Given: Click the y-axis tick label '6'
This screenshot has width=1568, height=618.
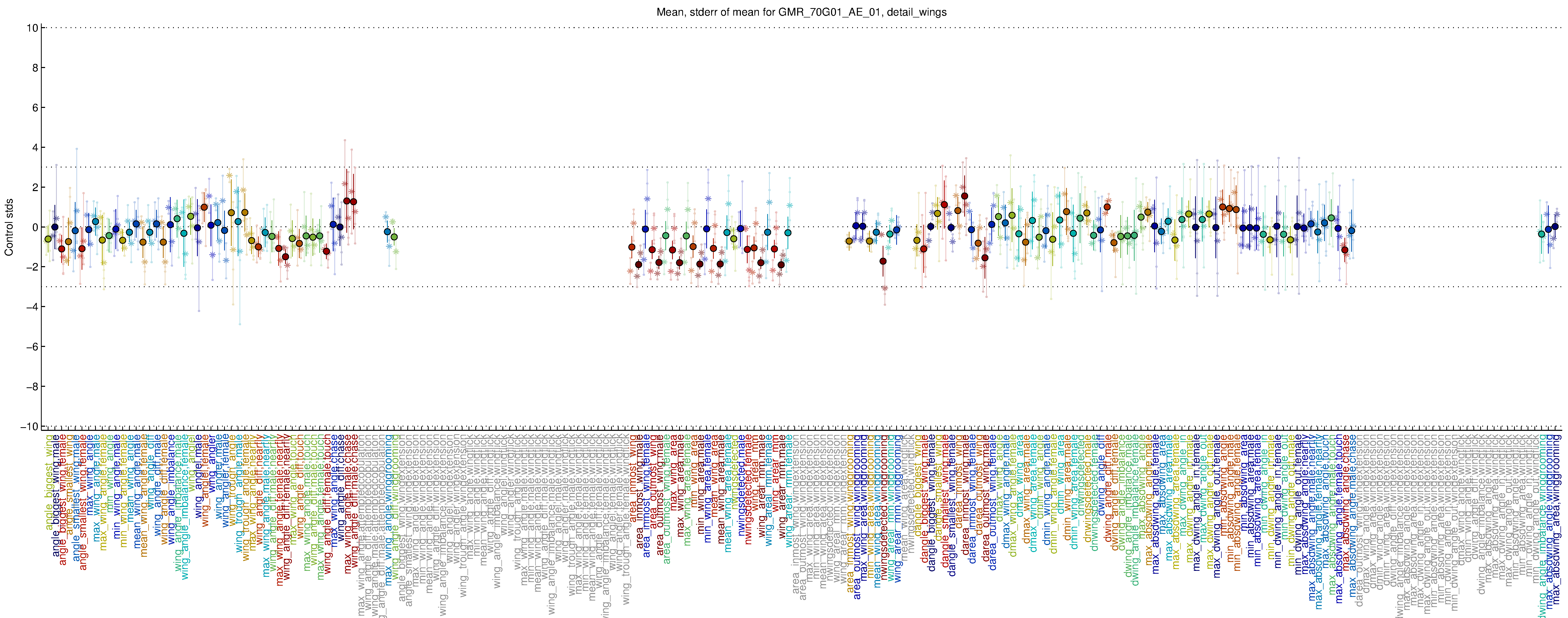Looking at the screenshot, I should (36, 108).
